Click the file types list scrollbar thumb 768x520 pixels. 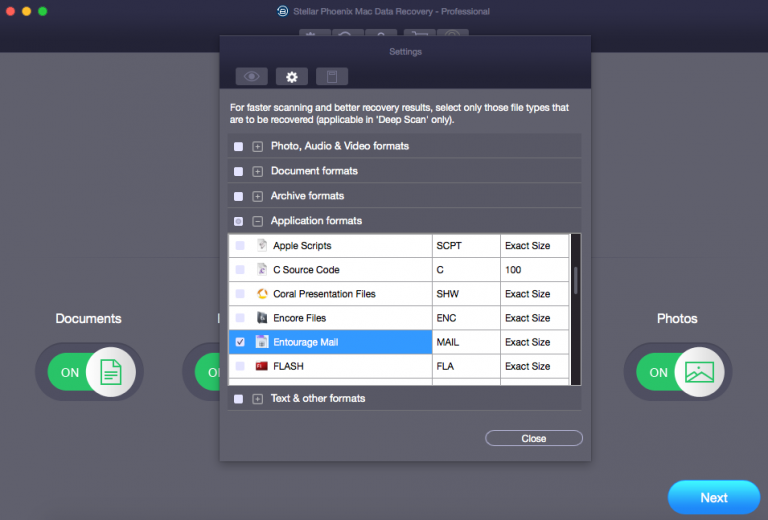tap(576, 280)
